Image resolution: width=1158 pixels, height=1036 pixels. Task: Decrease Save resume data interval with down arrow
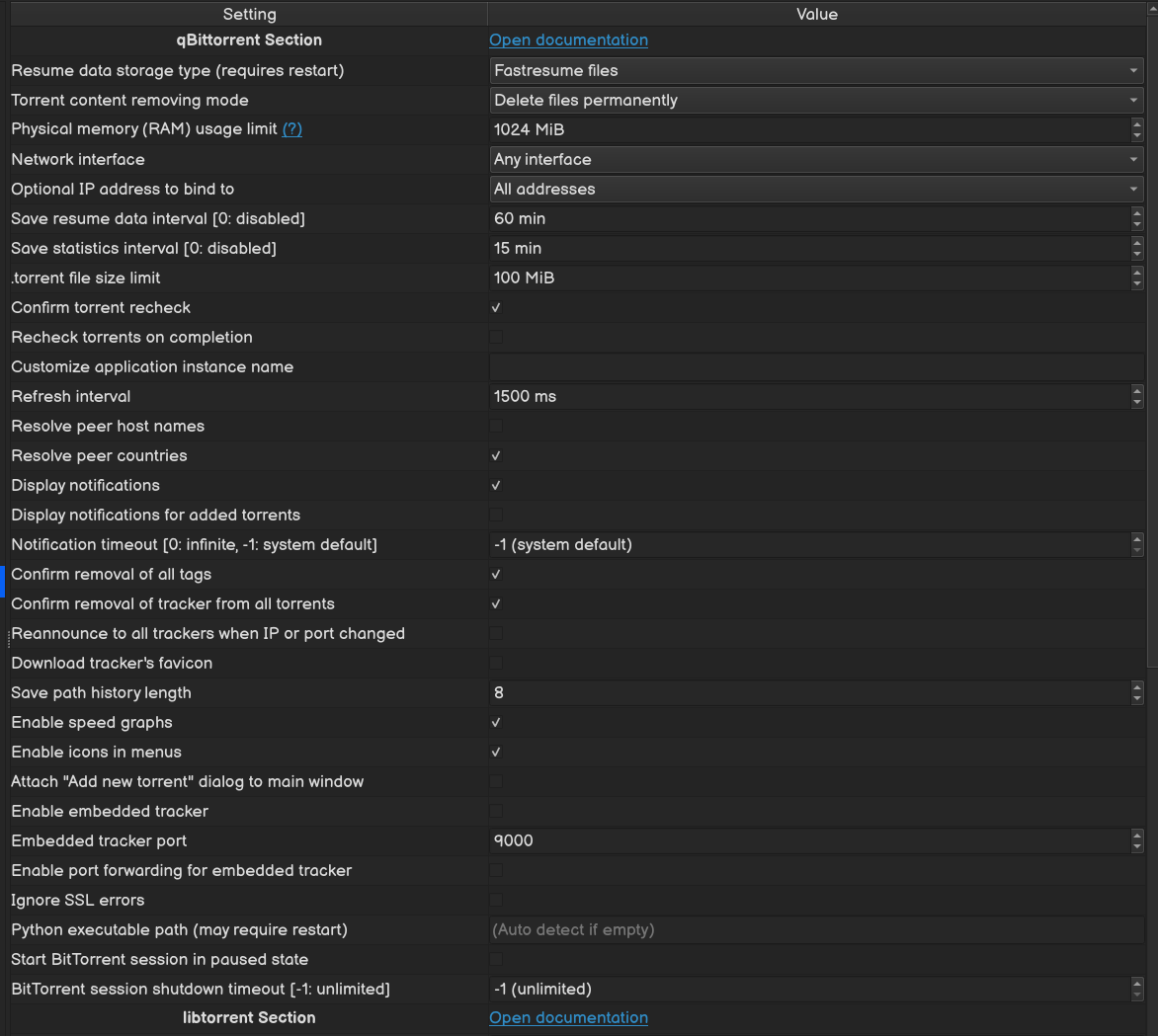click(1137, 224)
